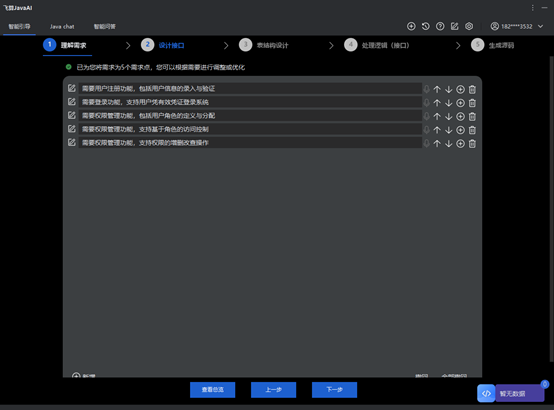The height and width of the screenshot is (410, 554).
Task: Click the 上一步 previous step button
Action: [273, 390]
